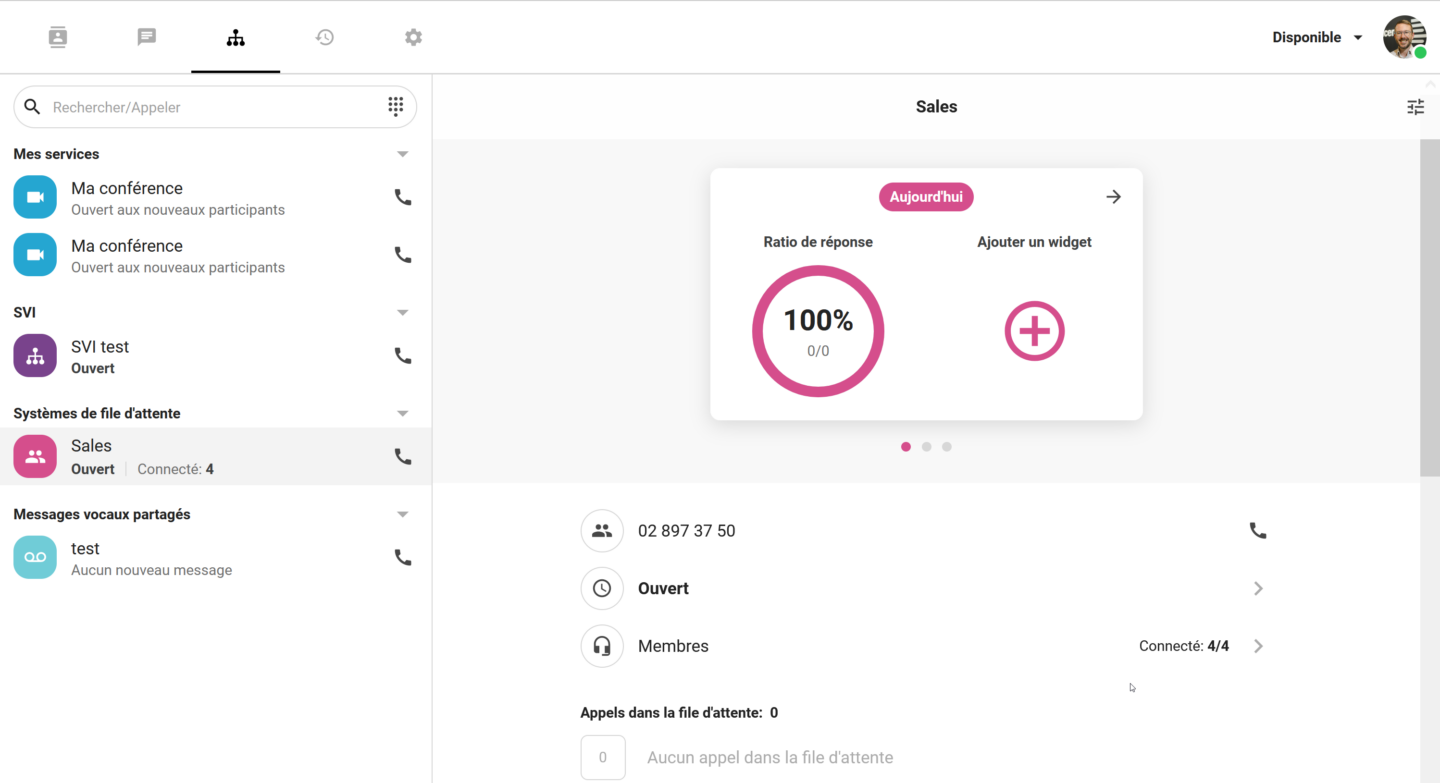
Task: Open the dial pad in the search bar
Action: coord(395,106)
